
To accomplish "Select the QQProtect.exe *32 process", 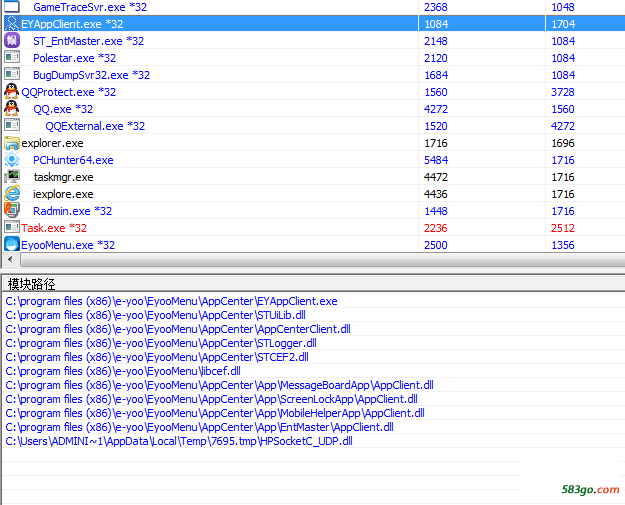I will 69,92.
